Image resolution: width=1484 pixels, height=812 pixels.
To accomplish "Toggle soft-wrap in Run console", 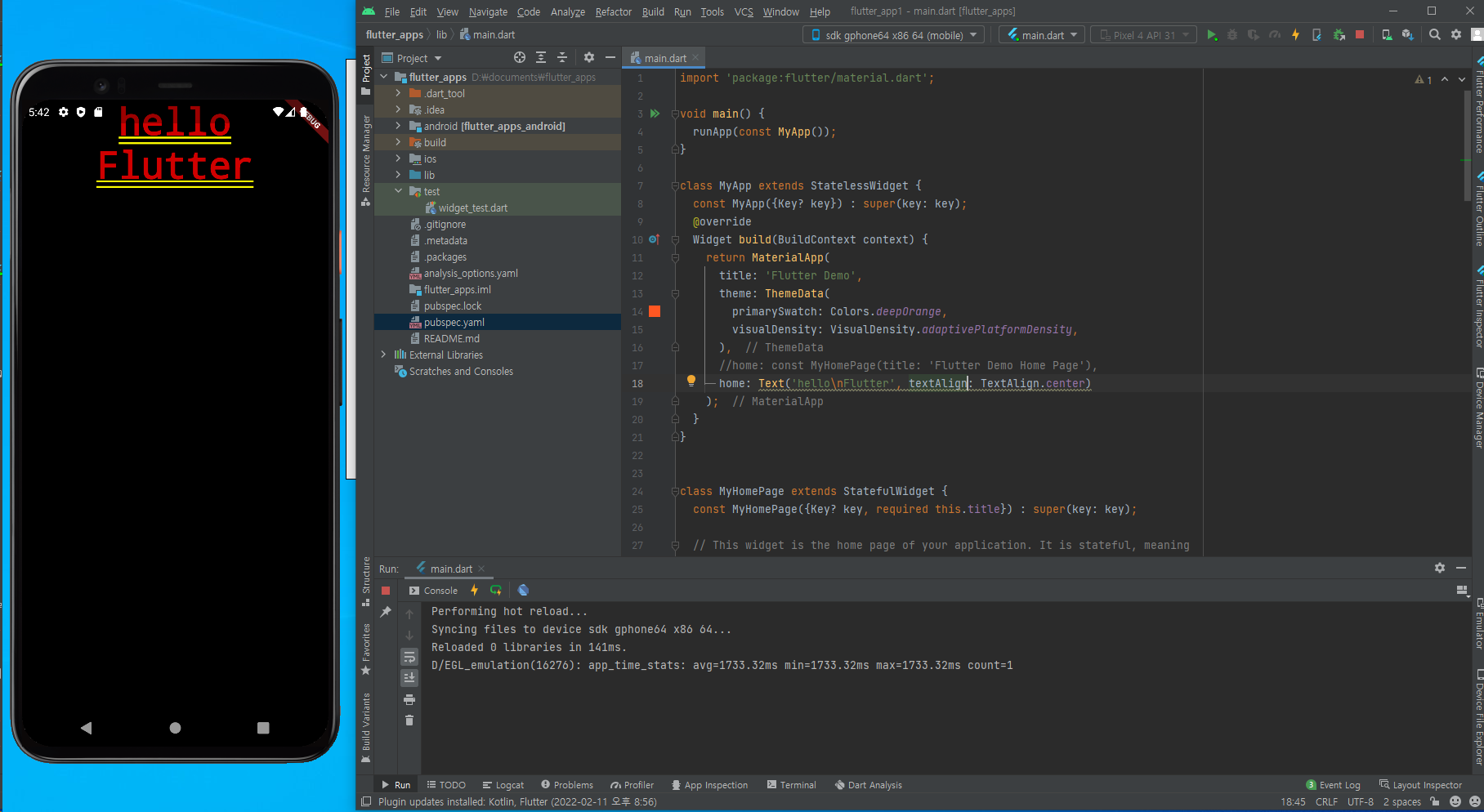I will tap(409, 658).
